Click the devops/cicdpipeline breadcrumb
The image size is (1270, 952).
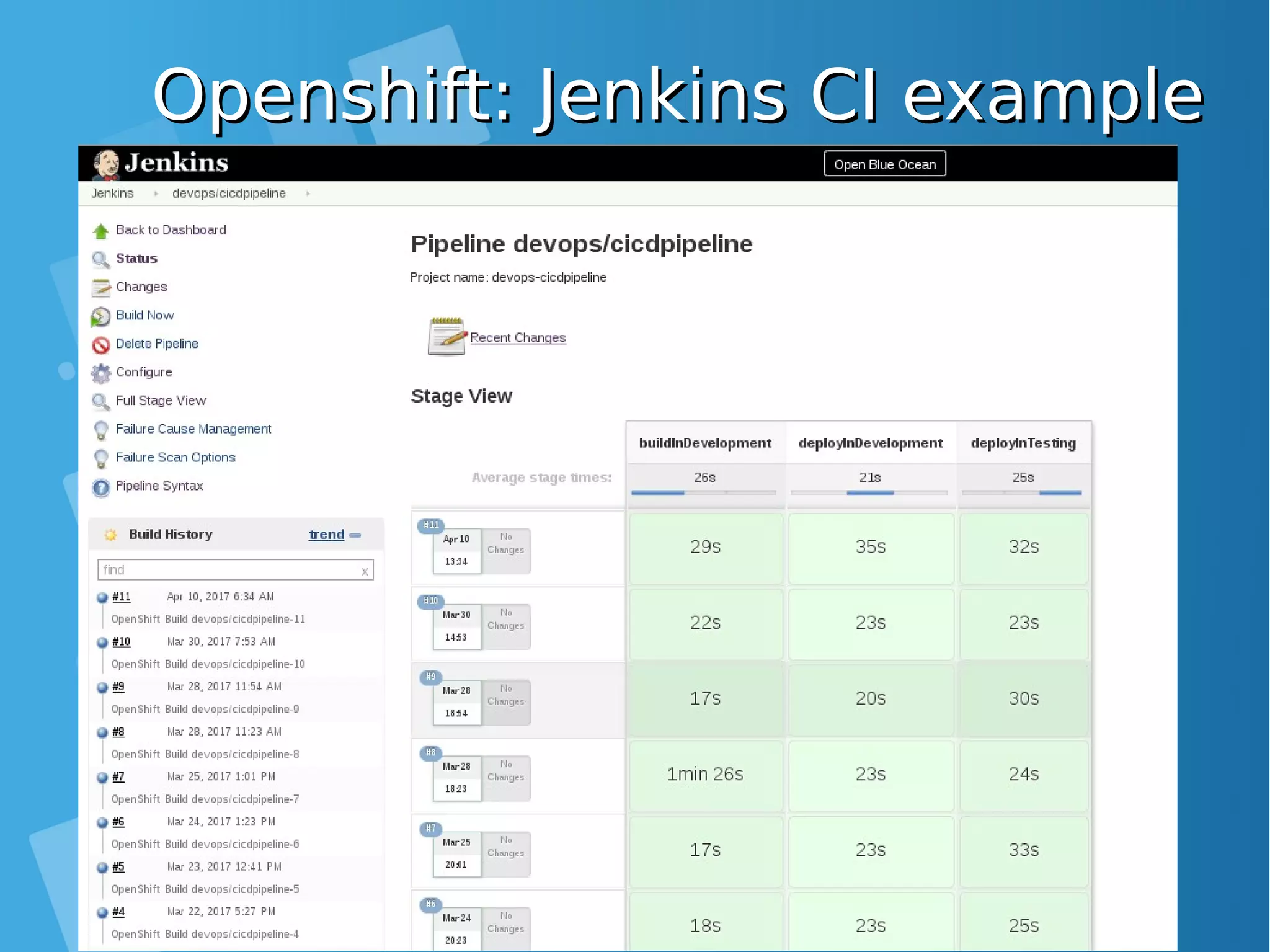[229, 194]
